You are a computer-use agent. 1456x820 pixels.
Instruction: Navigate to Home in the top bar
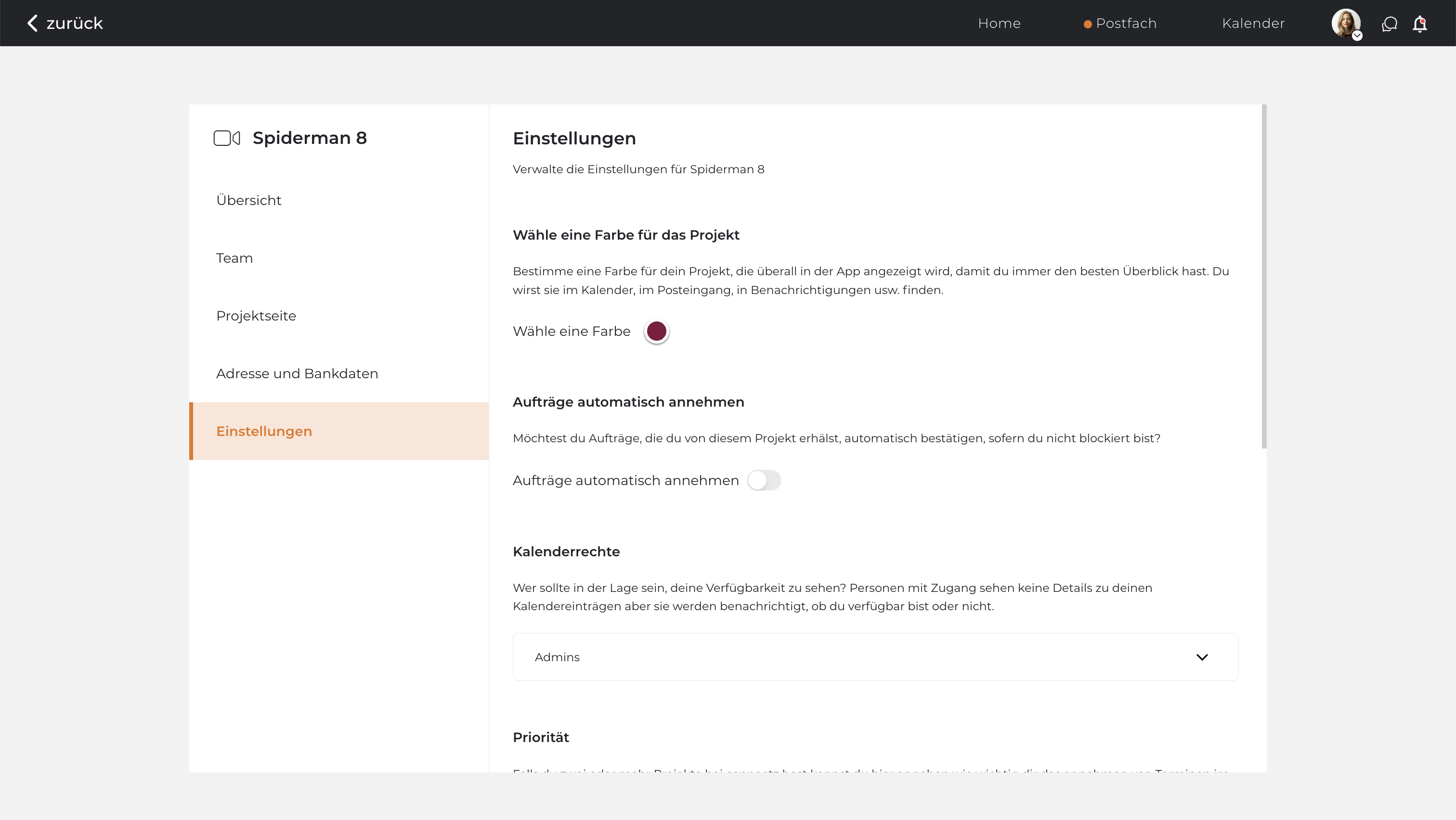(x=999, y=23)
